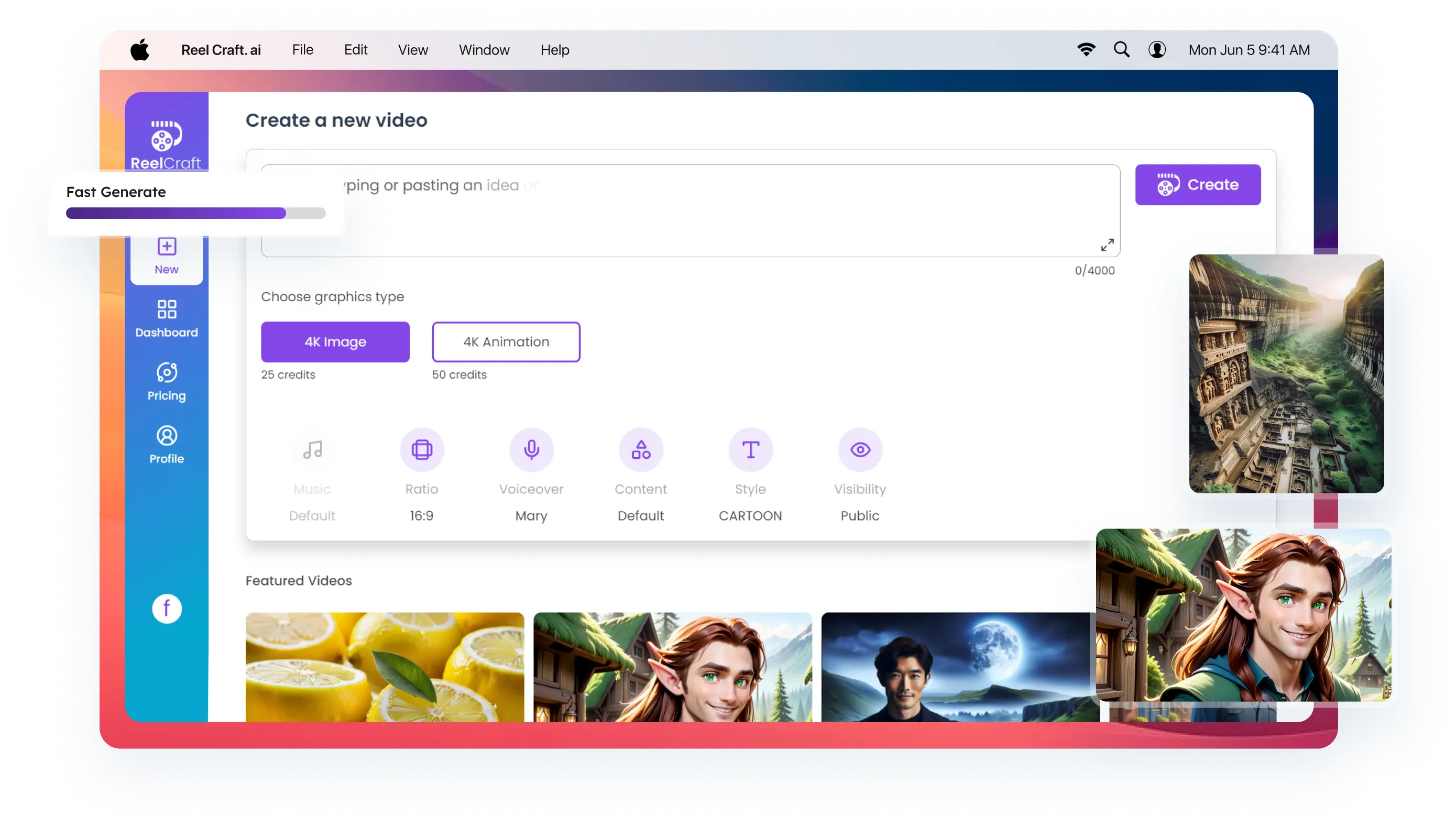Click the Ratio frame icon
This screenshot has height=828, width=1456.
(421, 449)
